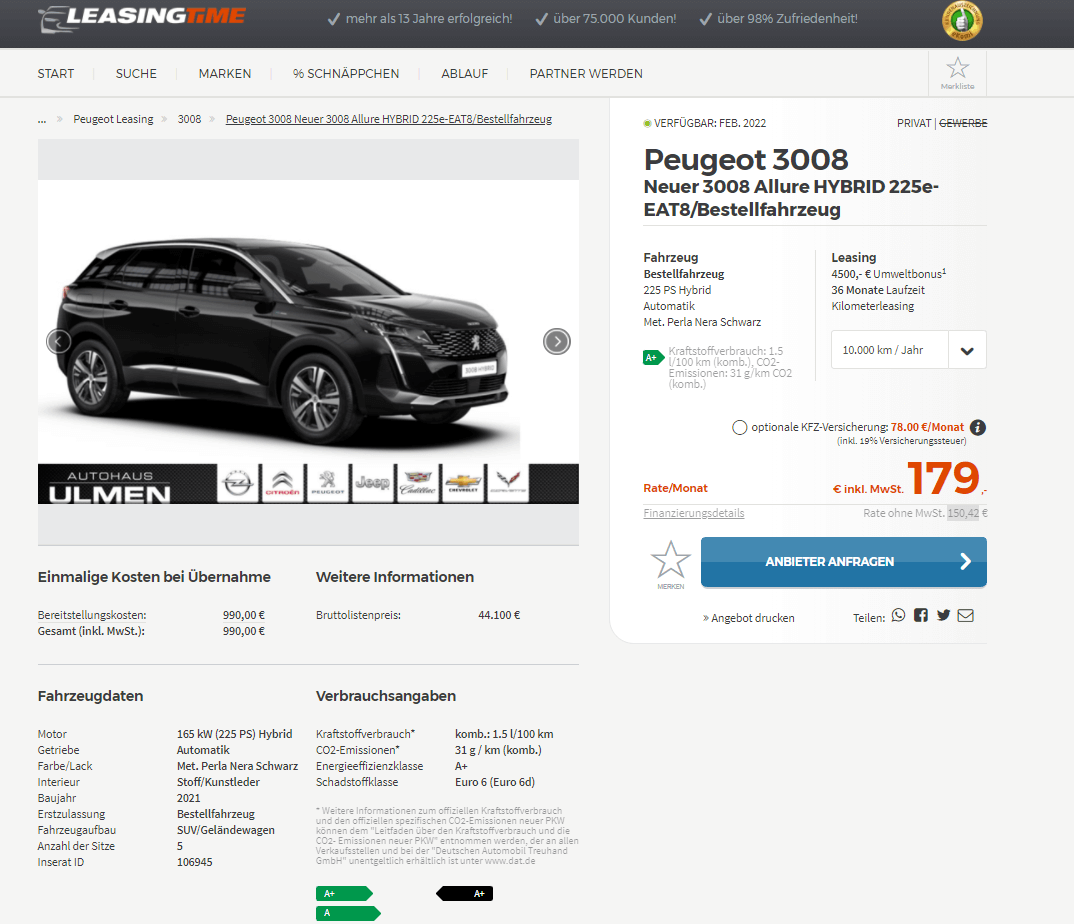Open the 10.000 km / Jahr dropdown
The width and height of the screenshot is (1074, 924).
(908, 350)
